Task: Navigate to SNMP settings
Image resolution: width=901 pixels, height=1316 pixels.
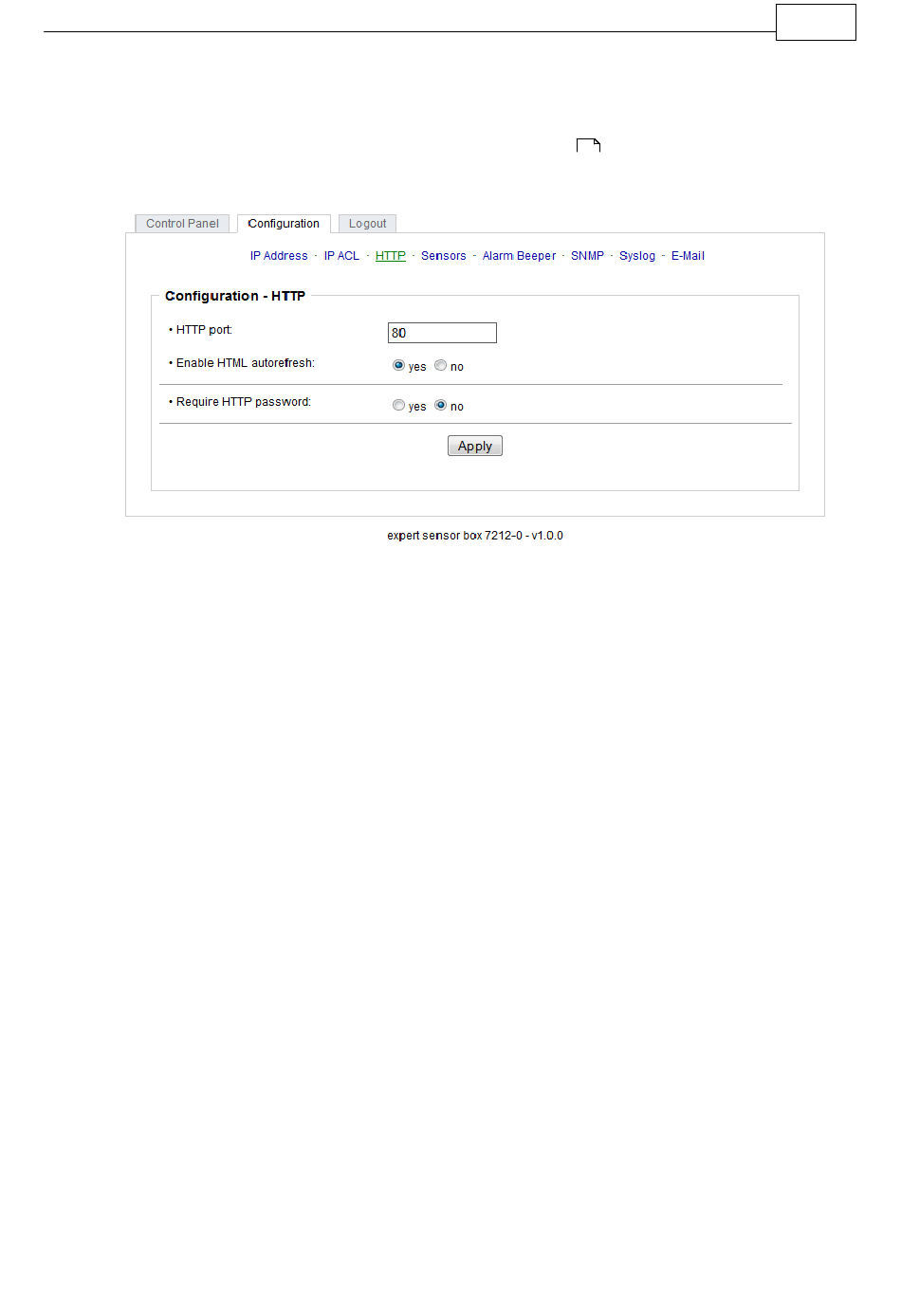Action: pyautogui.click(x=587, y=256)
